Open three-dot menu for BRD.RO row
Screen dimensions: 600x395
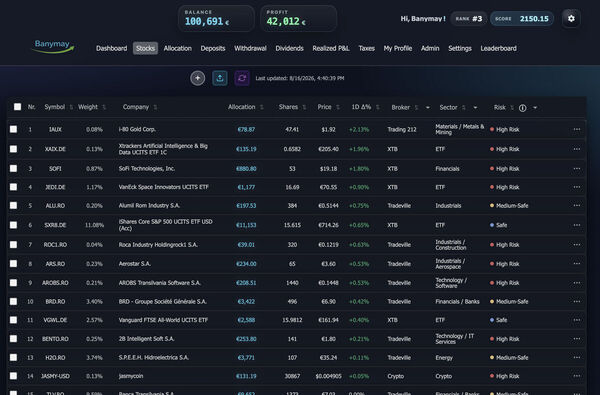click(x=577, y=301)
